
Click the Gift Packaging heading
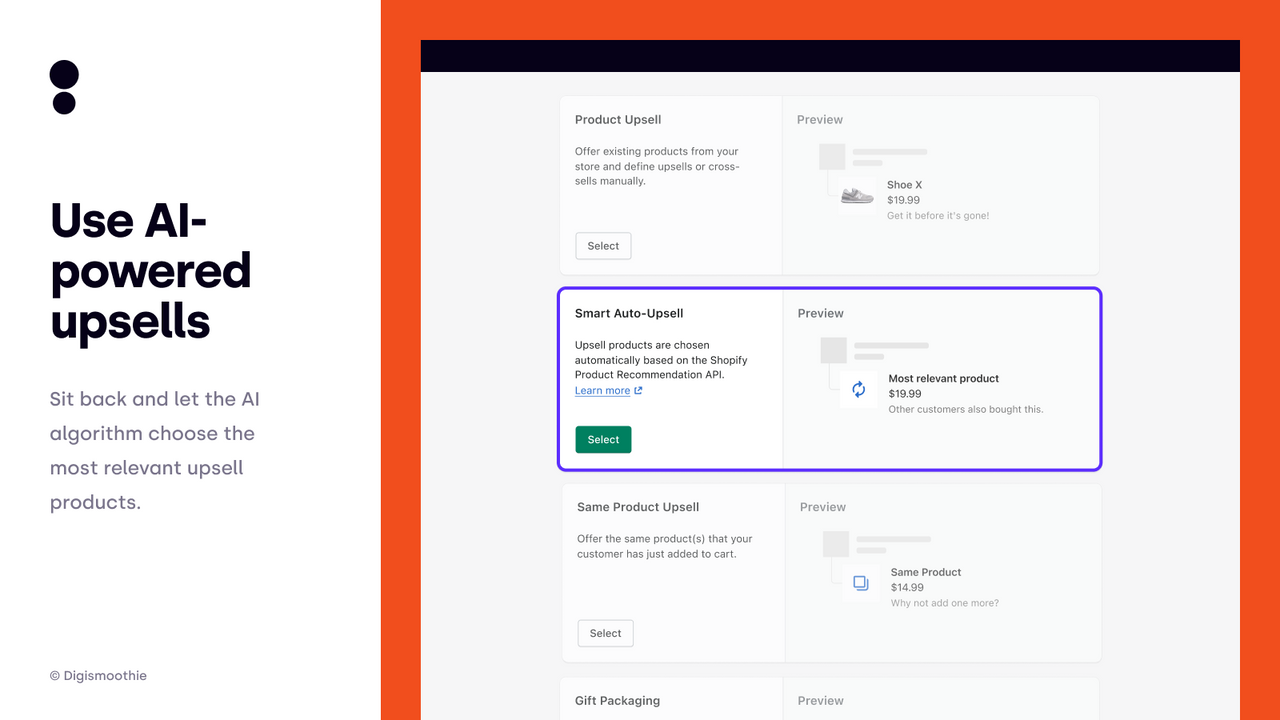tap(617, 701)
